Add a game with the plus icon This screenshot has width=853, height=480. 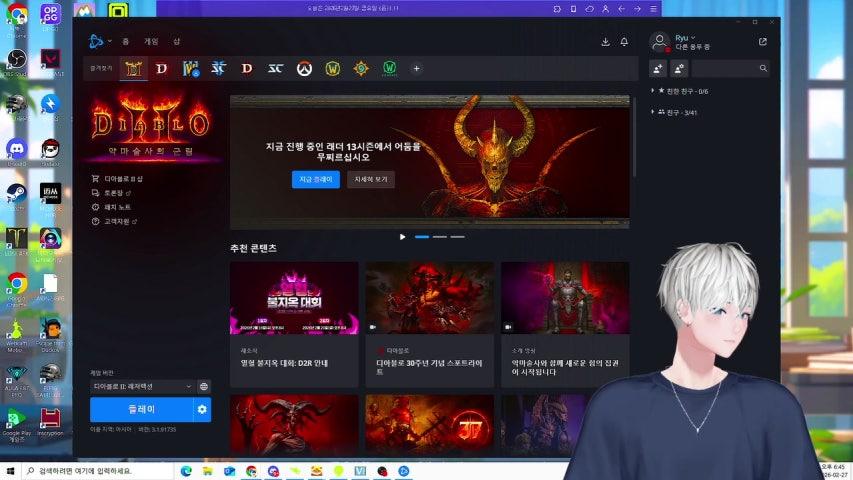pos(417,69)
